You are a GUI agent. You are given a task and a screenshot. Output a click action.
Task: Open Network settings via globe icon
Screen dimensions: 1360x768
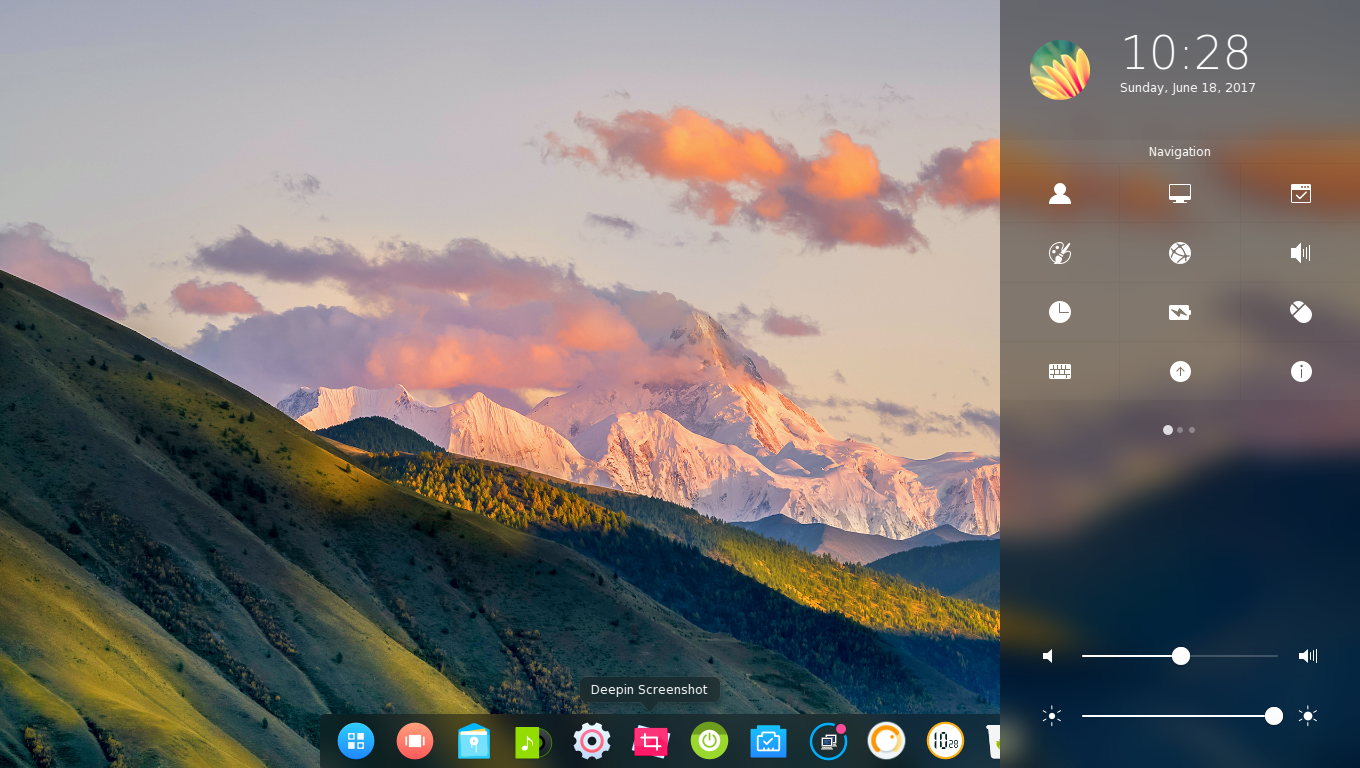(1180, 253)
